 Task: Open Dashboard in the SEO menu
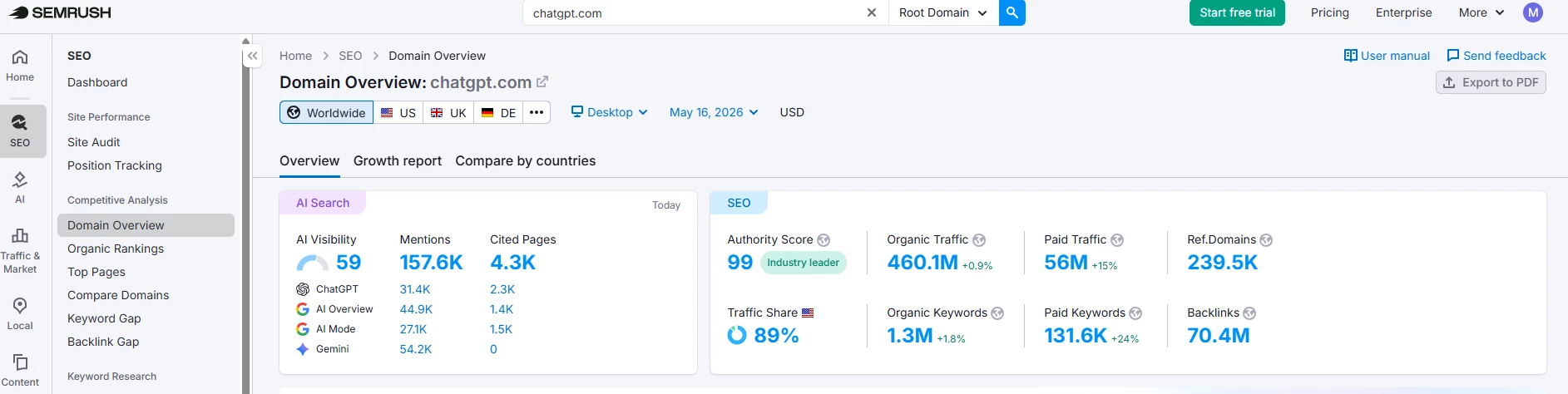pos(97,82)
